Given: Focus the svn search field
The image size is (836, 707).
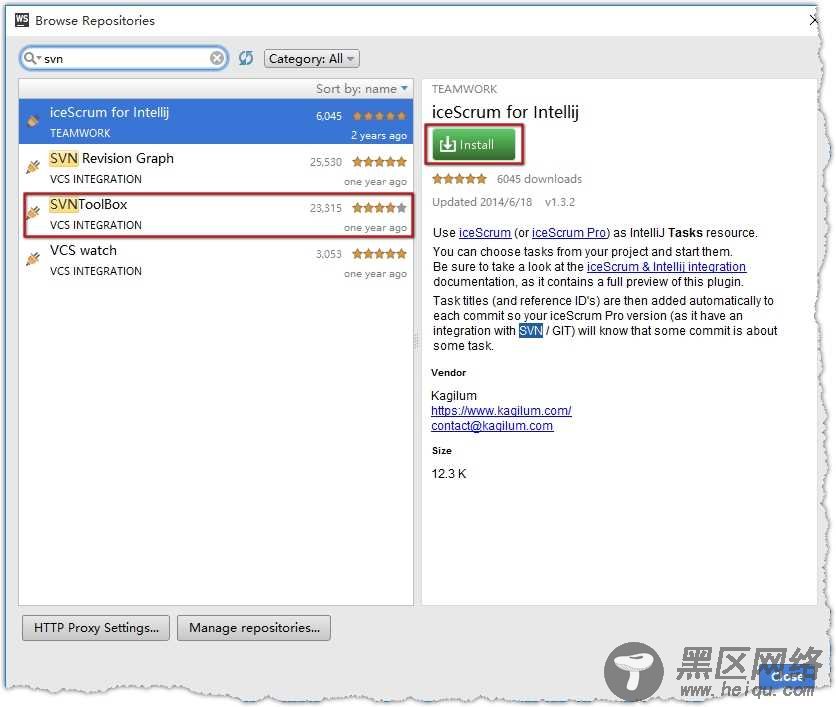Looking at the screenshot, I should pyautogui.click(x=124, y=58).
